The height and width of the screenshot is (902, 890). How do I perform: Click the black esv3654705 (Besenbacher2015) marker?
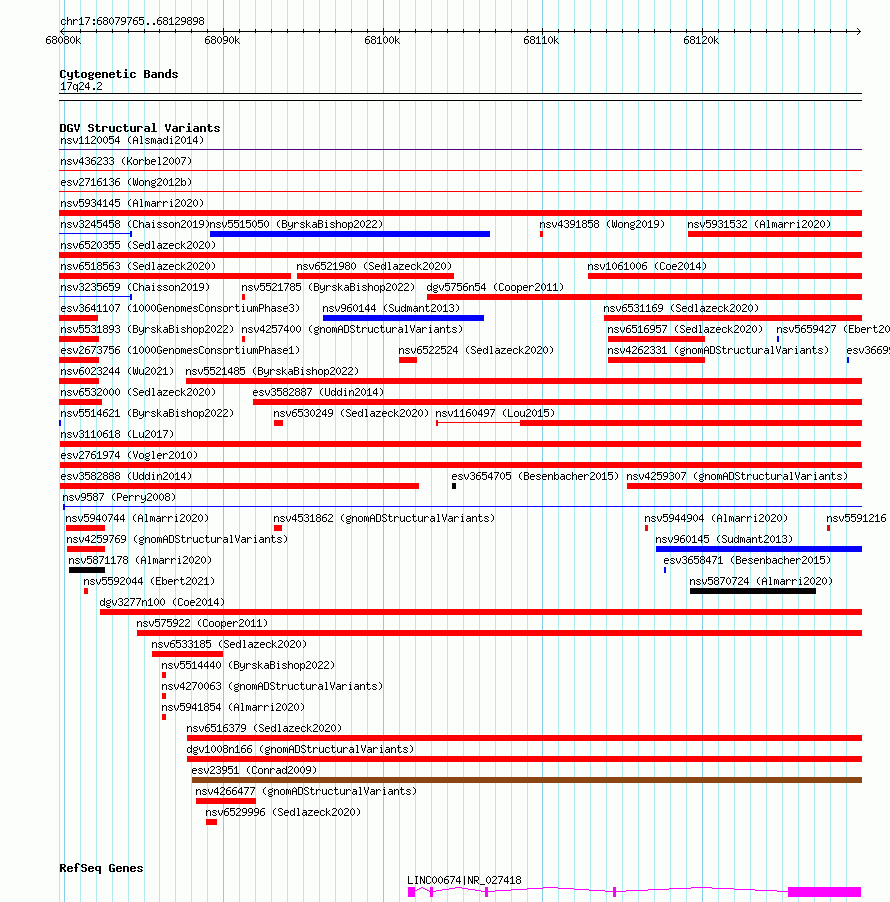coord(454,487)
